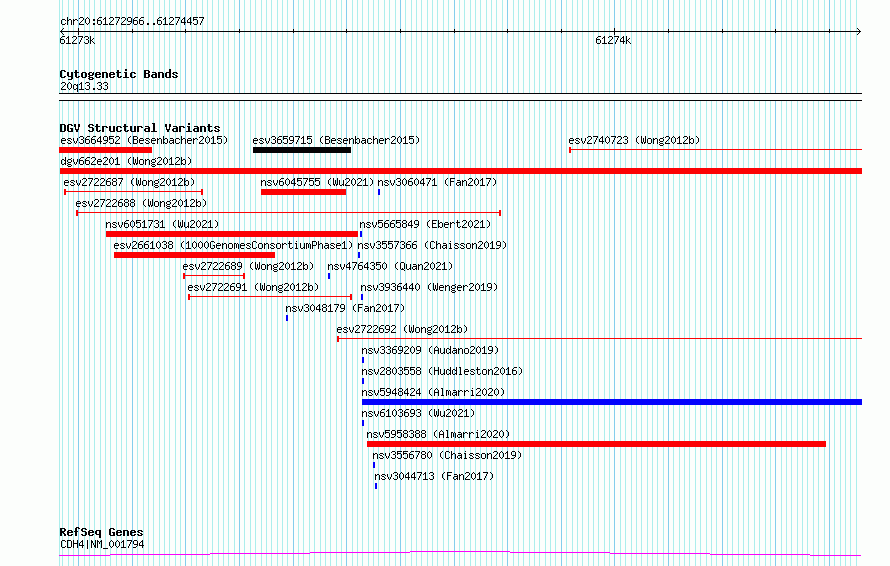The image size is (890, 566).
Task: Click the chr20:61272966..61274457 coordinates text
Action: coord(132,22)
